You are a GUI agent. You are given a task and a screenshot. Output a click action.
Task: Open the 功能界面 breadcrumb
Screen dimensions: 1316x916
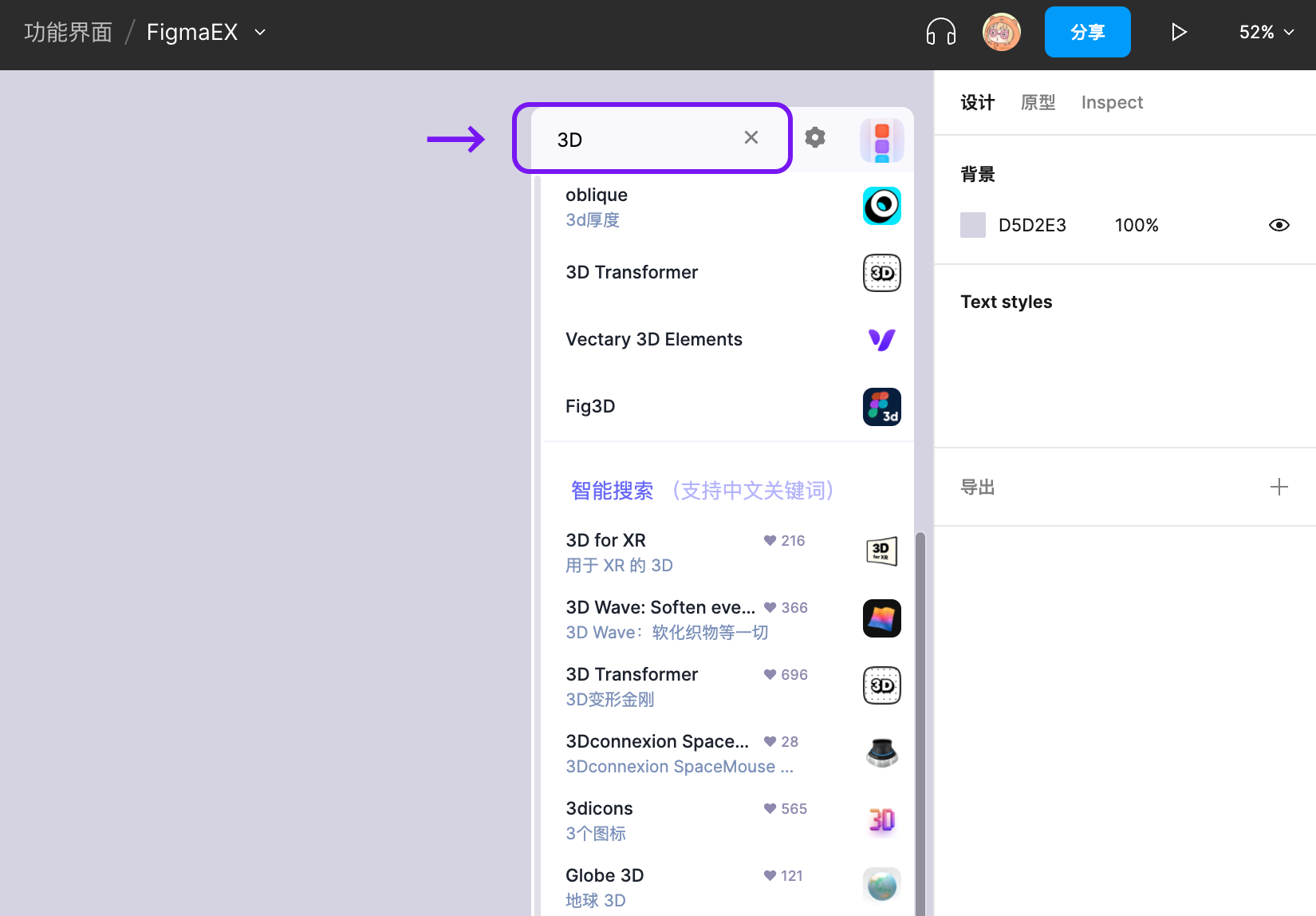(x=69, y=32)
